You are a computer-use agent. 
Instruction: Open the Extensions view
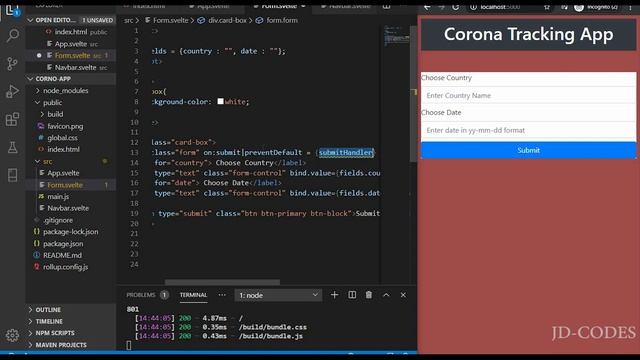coord(13,119)
